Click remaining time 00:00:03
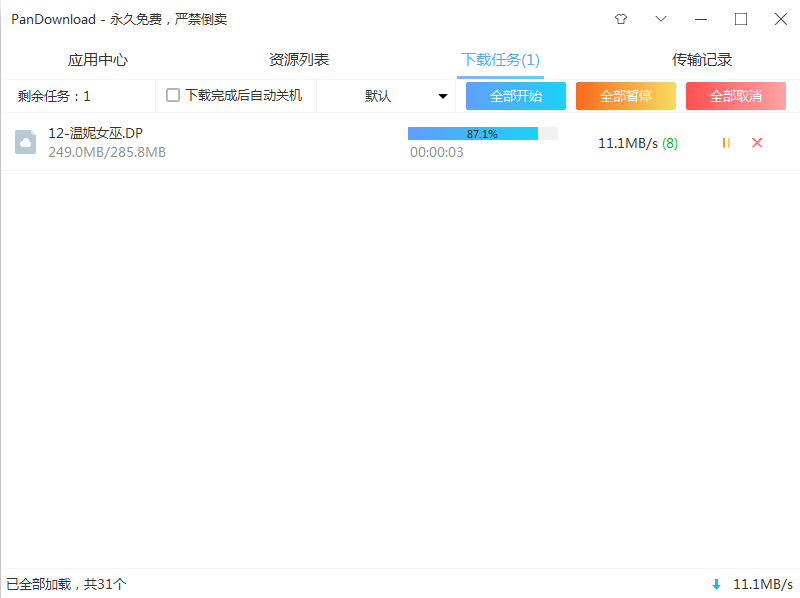Viewport: 800px width, 598px height. point(437,152)
